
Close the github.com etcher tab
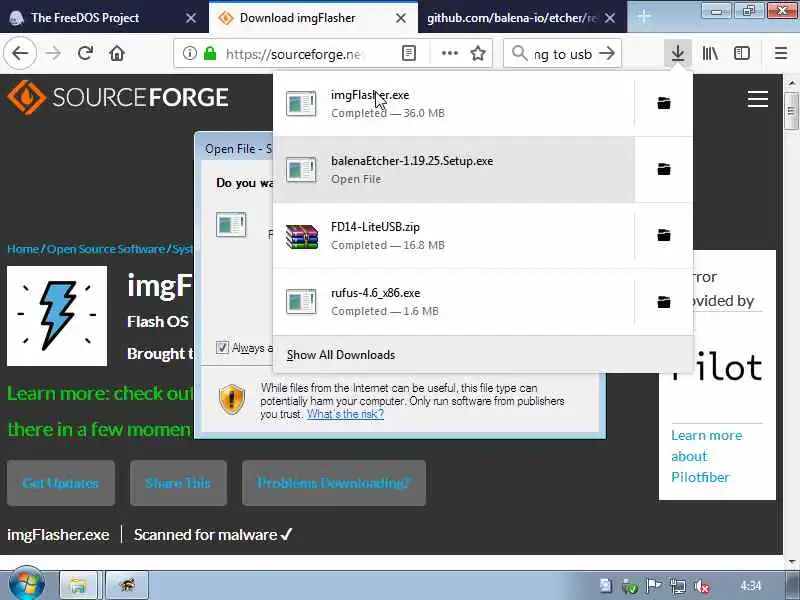[x=610, y=18]
